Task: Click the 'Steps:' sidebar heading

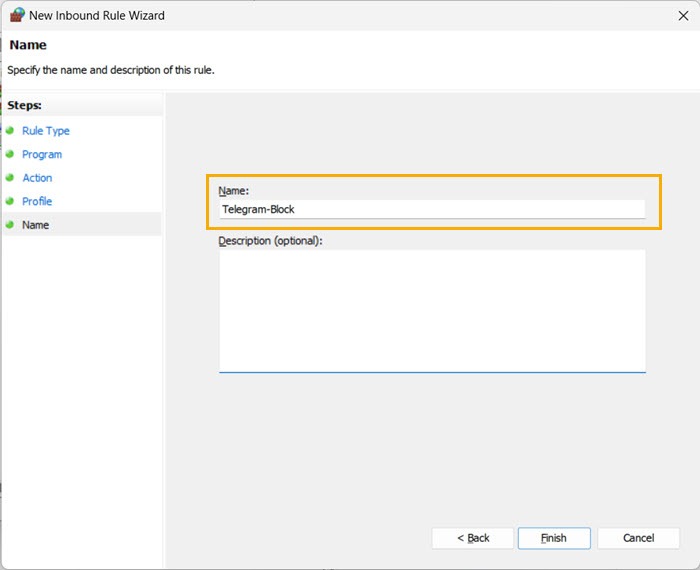Action: (x=25, y=106)
